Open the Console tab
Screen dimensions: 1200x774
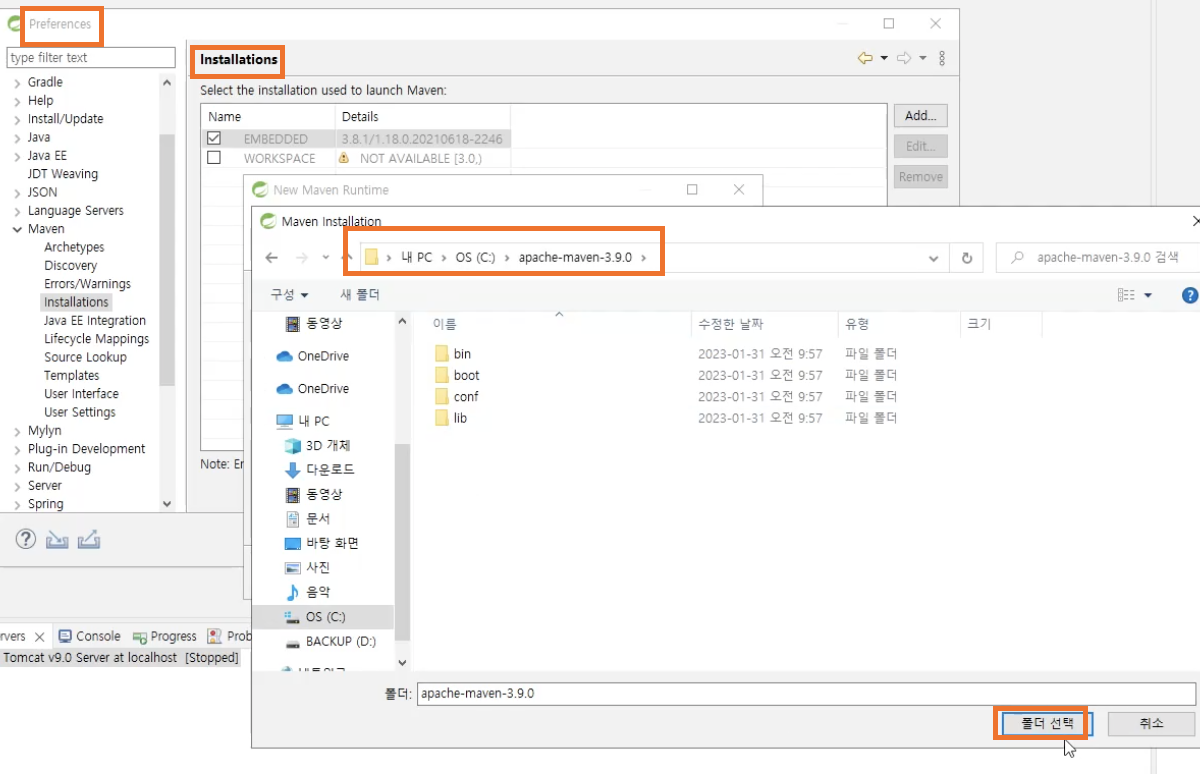pos(89,636)
